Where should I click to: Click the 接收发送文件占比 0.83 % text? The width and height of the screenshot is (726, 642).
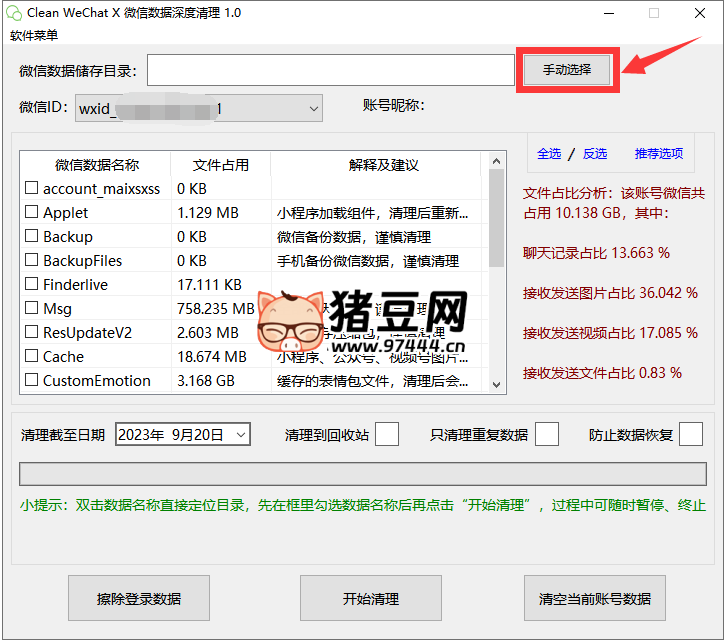pos(602,373)
